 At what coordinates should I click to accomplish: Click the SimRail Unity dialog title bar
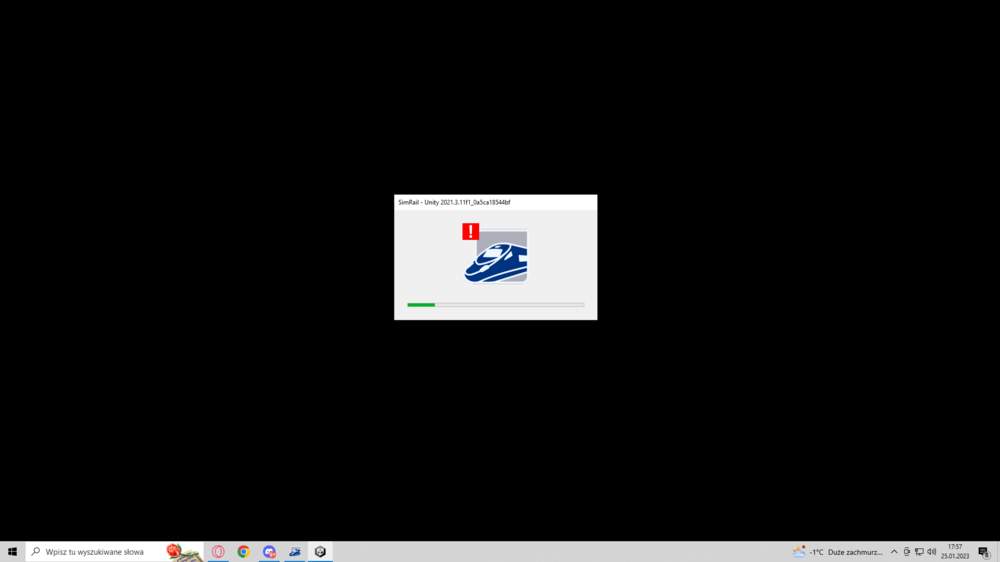tap(495, 202)
